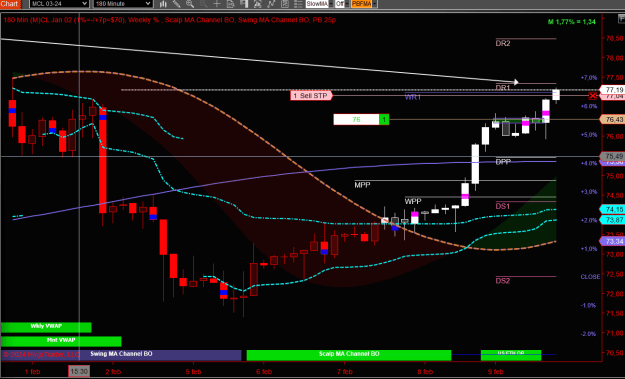The image size is (625, 379).
Task: Click the toolbar icon after Data Box
Action: click(x=244, y=4)
